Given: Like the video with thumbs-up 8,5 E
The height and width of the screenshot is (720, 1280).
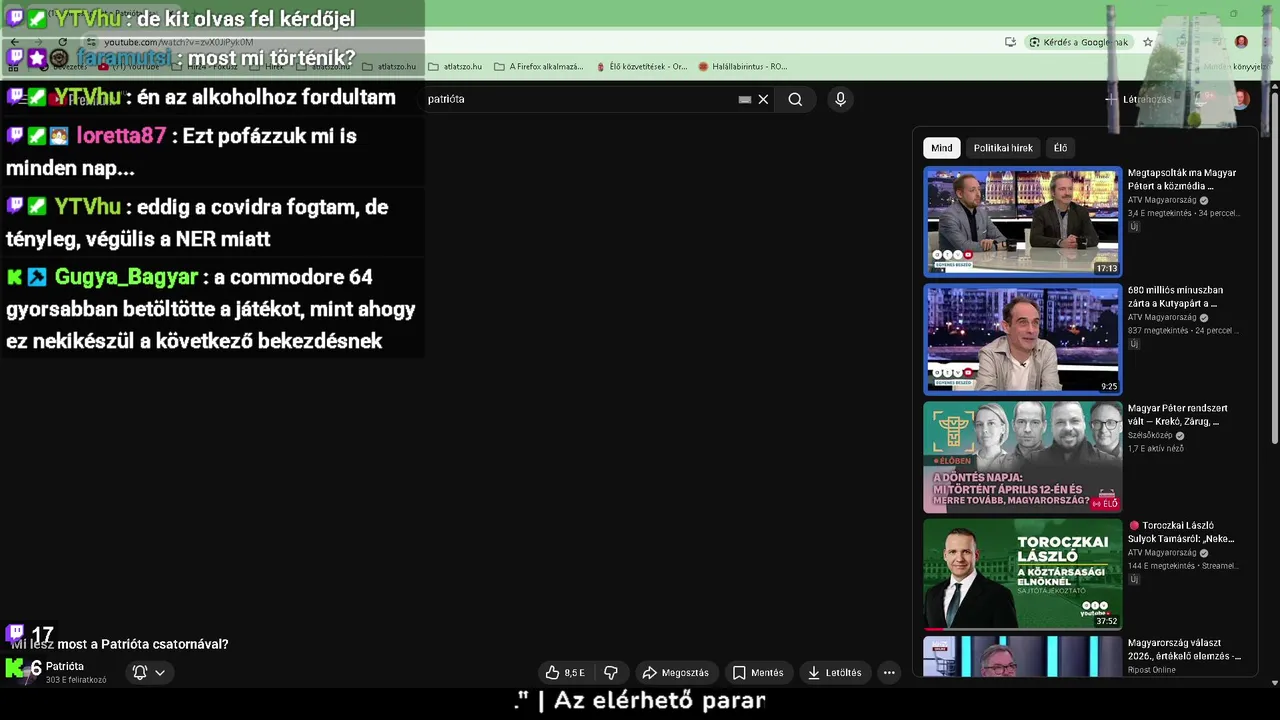Looking at the screenshot, I should coord(565,673).
